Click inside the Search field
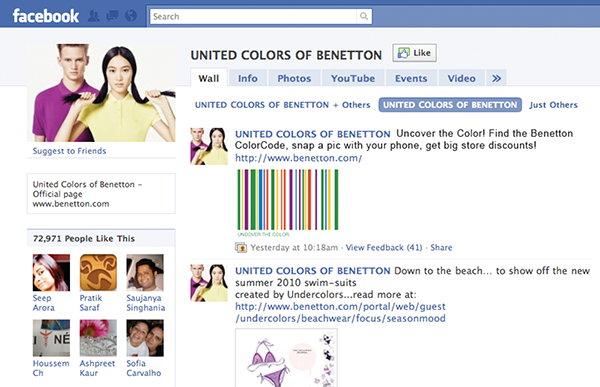 (253, 16)
